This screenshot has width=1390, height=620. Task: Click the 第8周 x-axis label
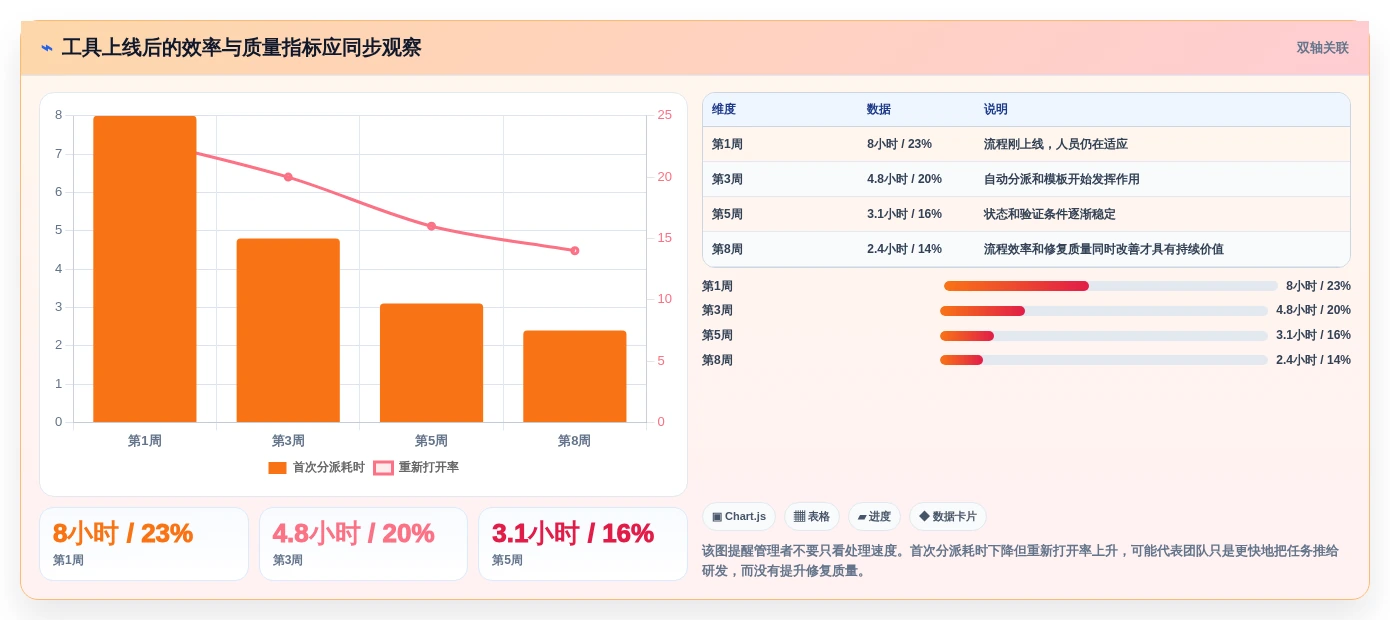[575, 441]
